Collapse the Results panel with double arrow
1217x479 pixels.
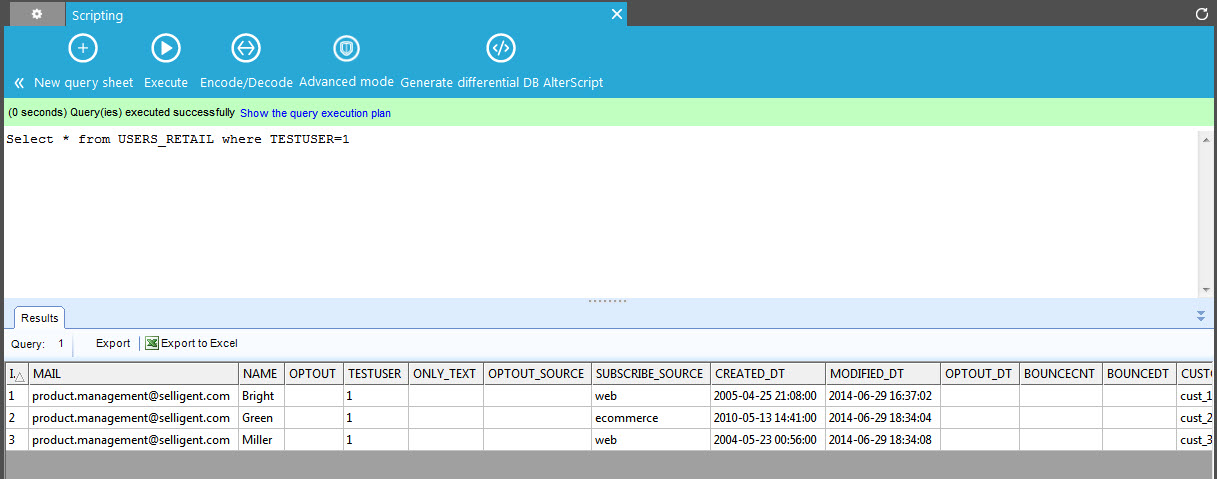pos(1201,316)
